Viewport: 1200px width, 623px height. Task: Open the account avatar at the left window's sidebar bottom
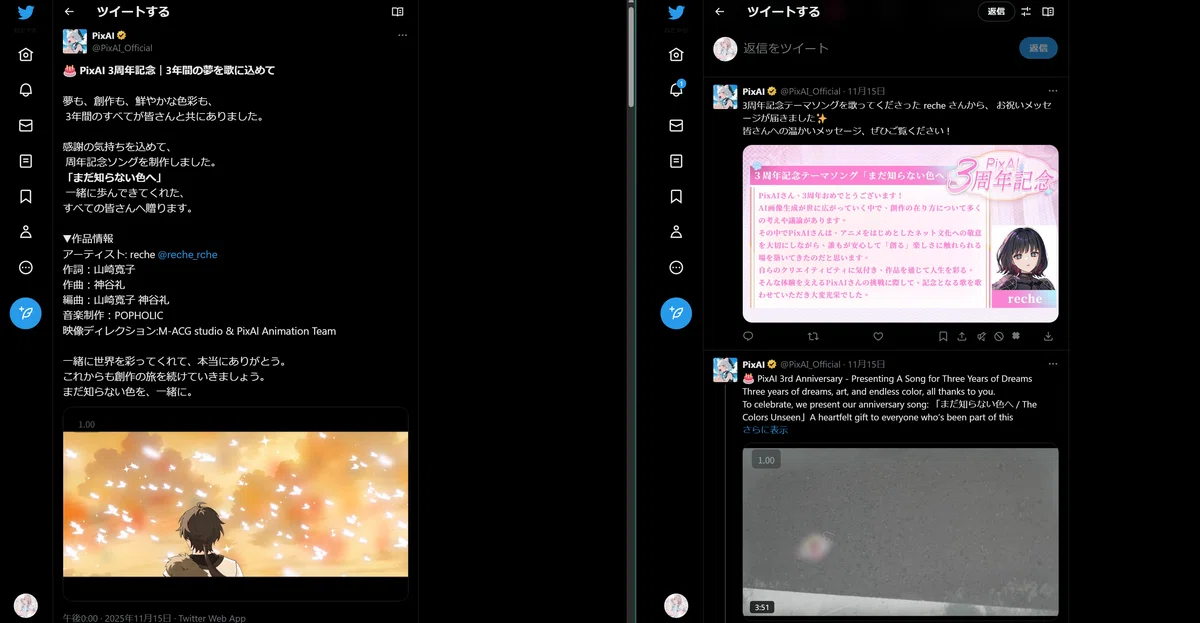[x=26, y=605]
